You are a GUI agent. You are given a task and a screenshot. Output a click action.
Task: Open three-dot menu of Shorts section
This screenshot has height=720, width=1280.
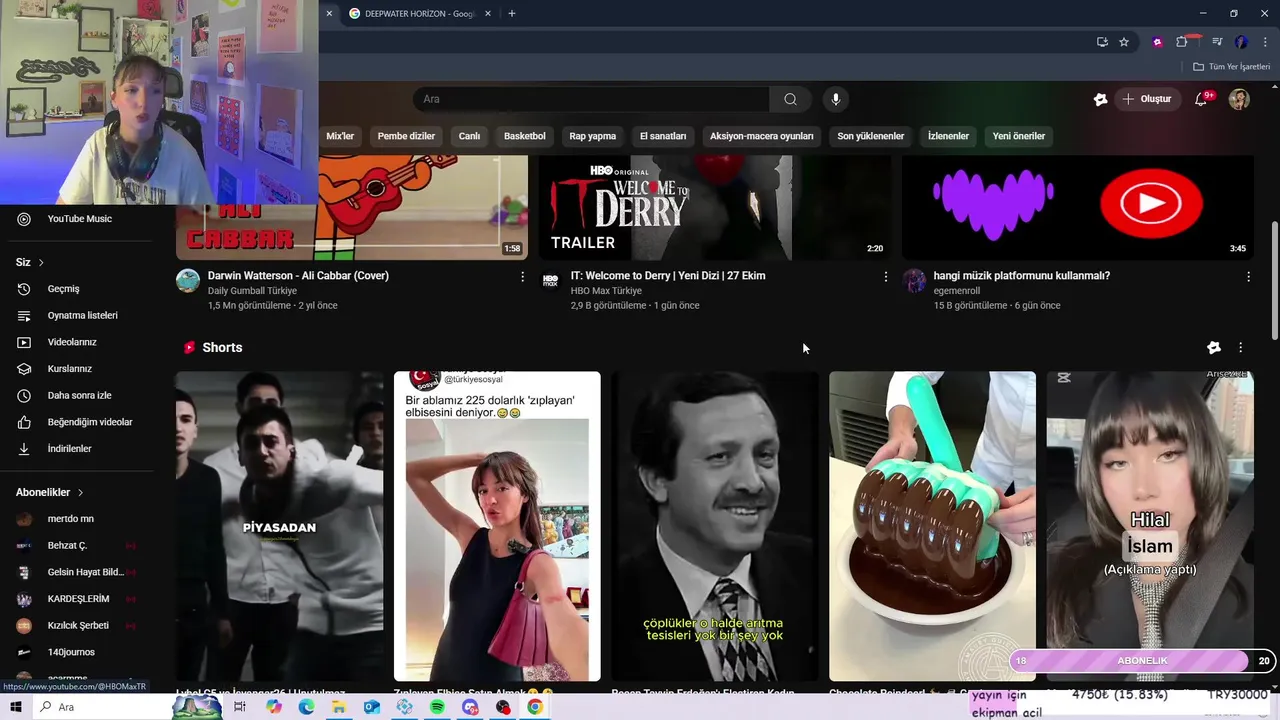click(x=1240, y=347)
